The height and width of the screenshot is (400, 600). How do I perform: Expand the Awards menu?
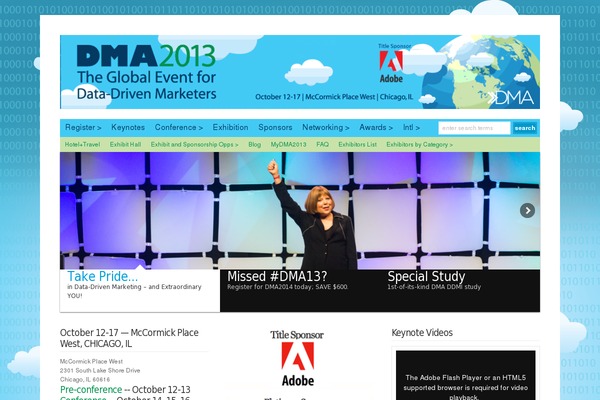pos(376,127)
